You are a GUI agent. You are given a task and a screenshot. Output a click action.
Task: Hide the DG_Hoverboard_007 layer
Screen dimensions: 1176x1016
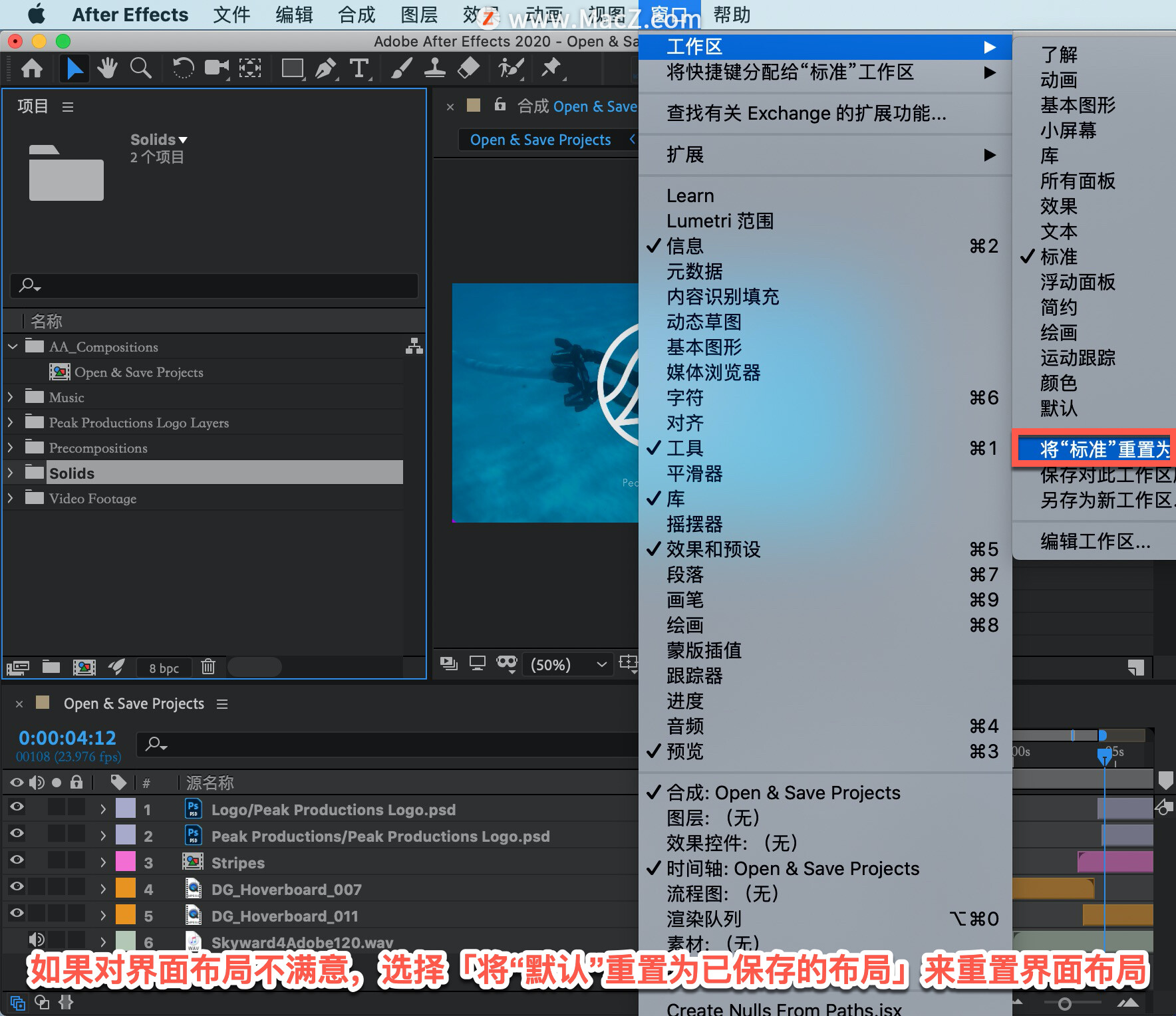17,886
